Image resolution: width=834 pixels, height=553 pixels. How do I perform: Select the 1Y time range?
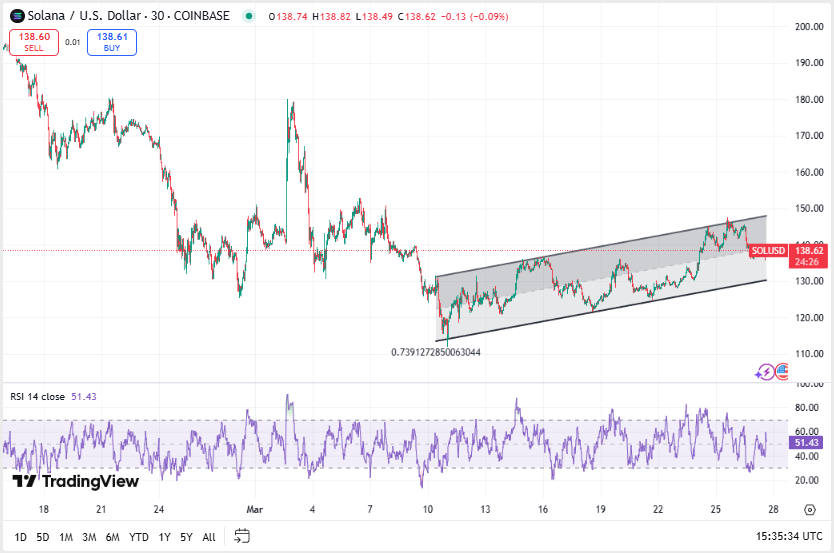[164, 537]
